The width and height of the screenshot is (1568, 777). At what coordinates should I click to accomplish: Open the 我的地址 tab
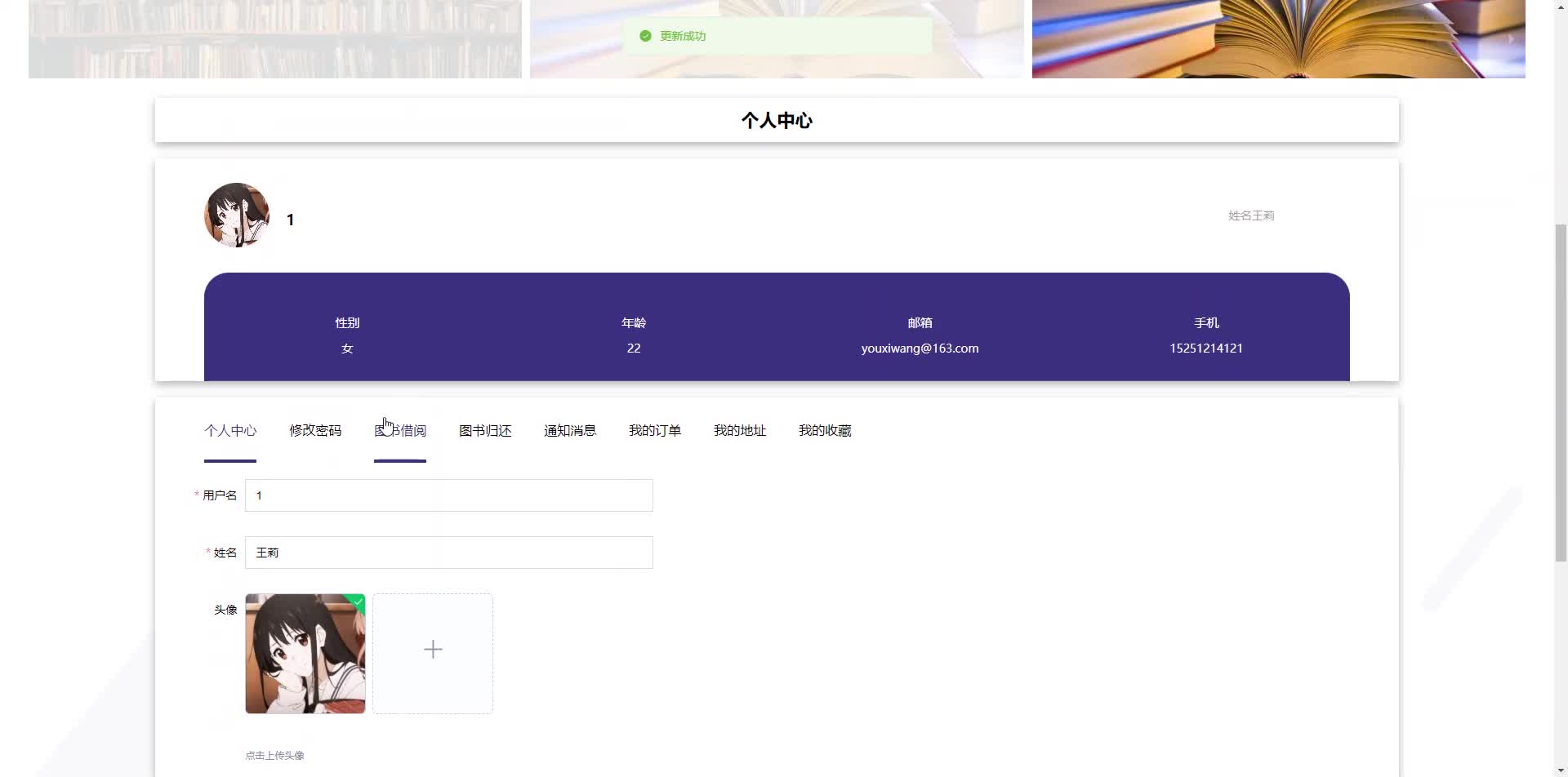(740, 430)
